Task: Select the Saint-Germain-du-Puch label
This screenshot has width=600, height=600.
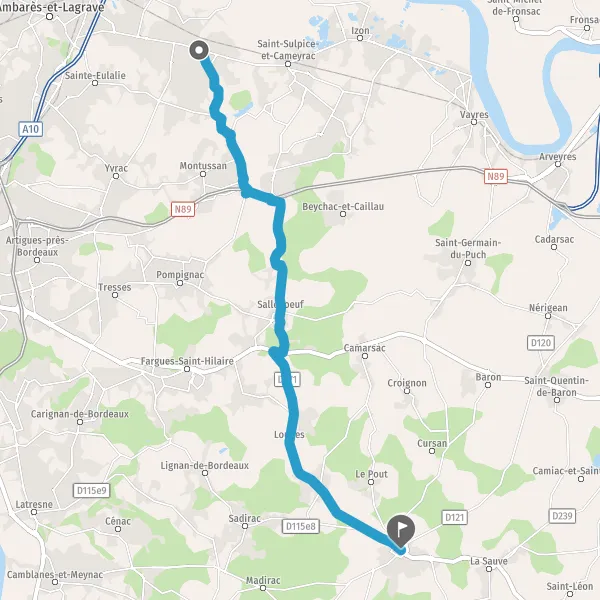Action: [x=468, y=248]
